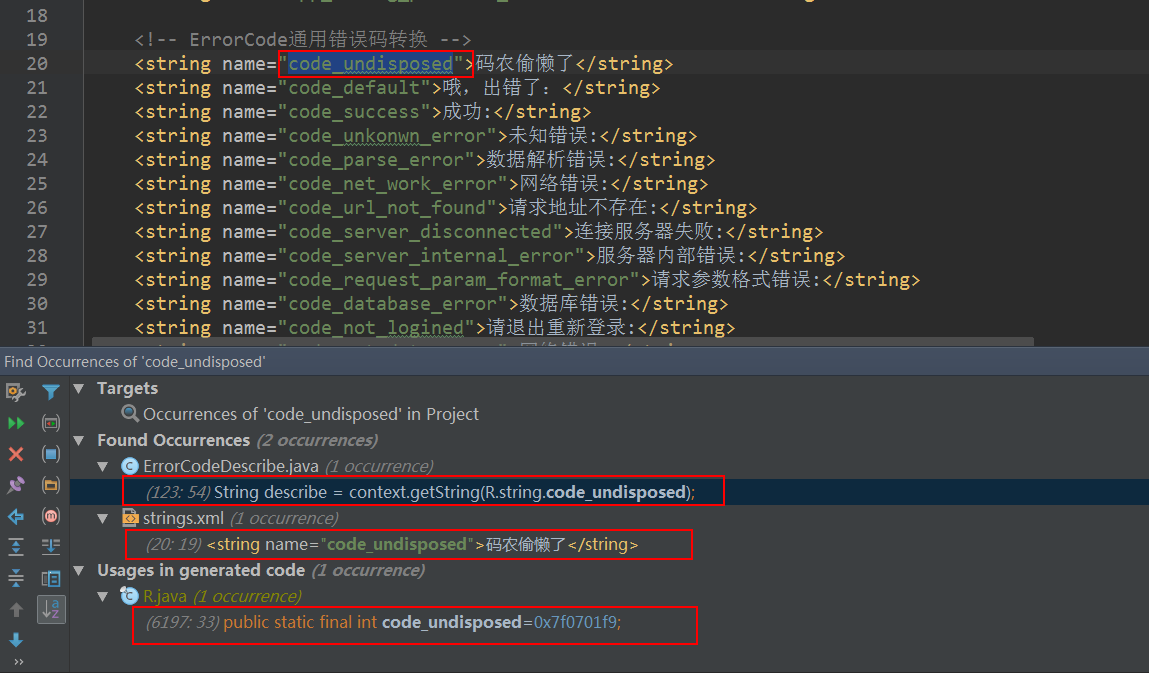
Task: Open the search settings with the wrench icon
Action: (x=16, y=392)
